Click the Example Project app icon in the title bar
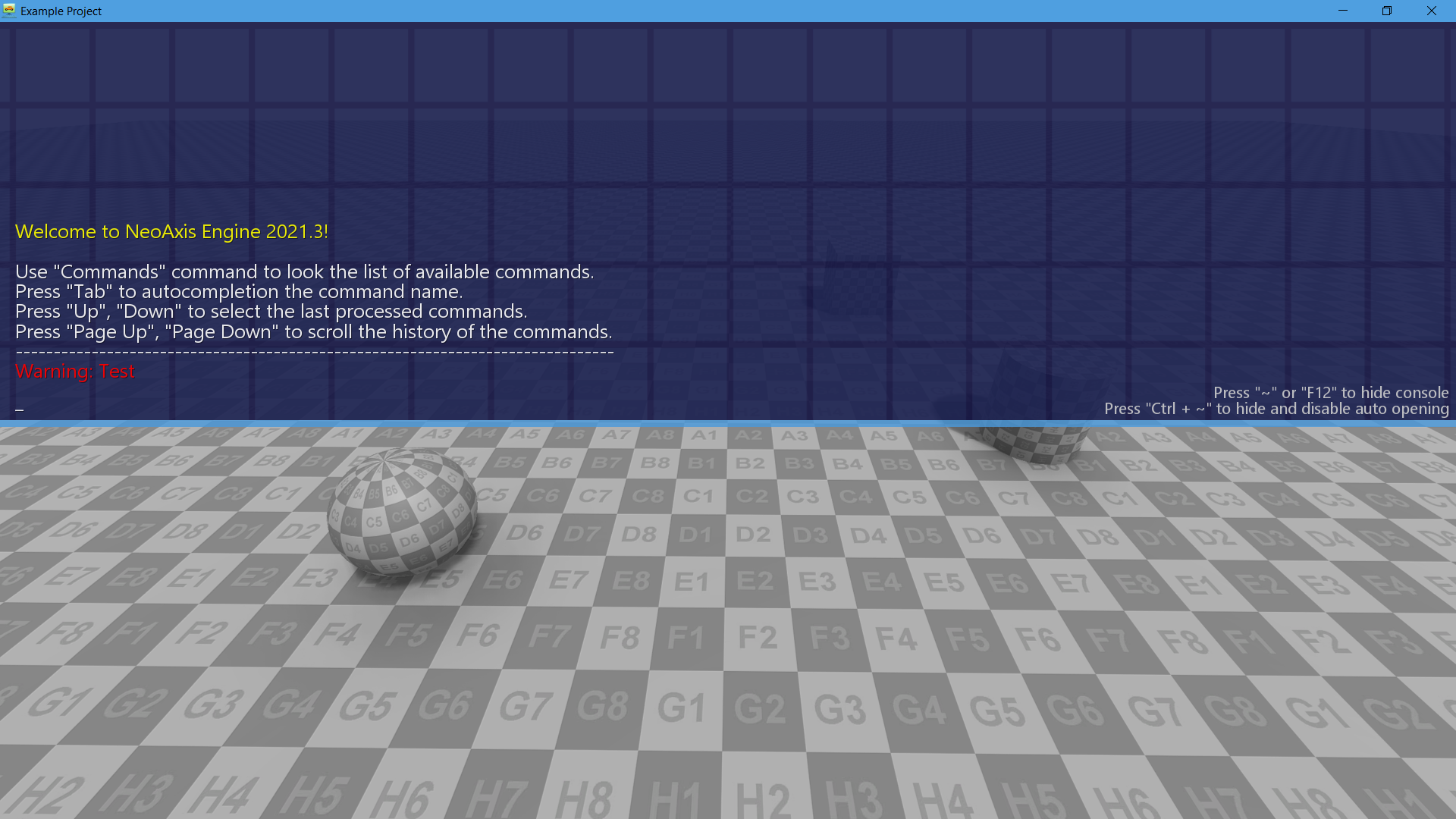1456x819 pixels. [9, 11]
